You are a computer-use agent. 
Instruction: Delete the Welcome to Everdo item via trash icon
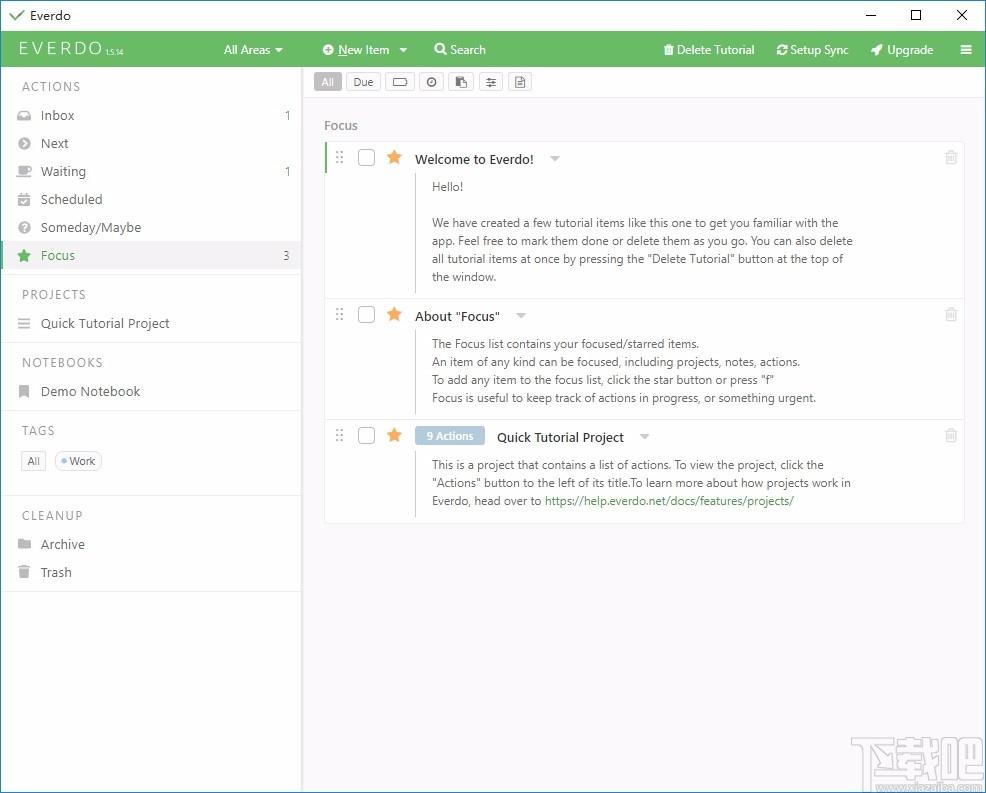click(x=951, y=157)
